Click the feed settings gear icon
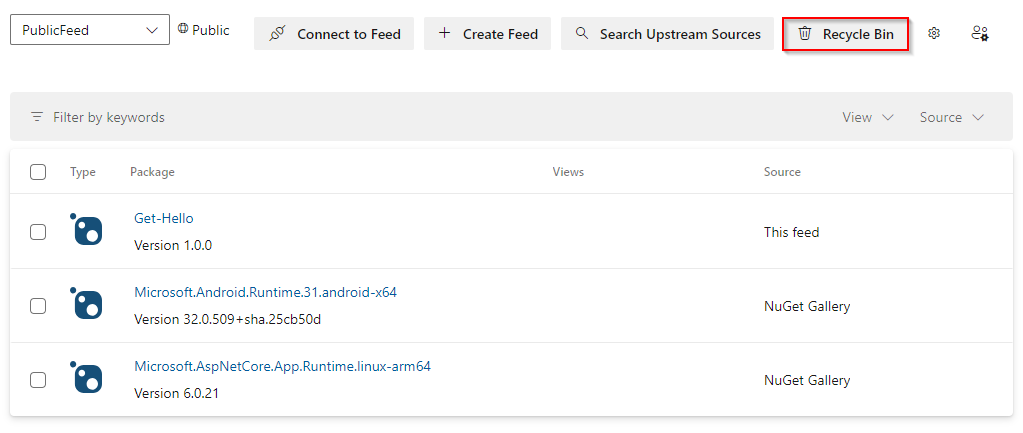 934,33
